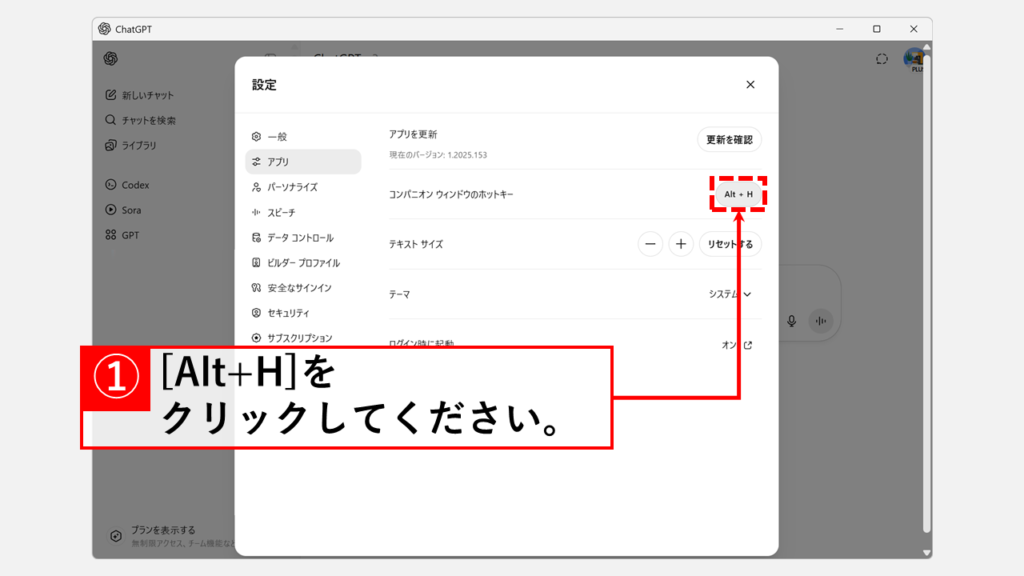Select the データ コントロール settings tab
This screenshot has width=1024, height=576.
[303, 238]
